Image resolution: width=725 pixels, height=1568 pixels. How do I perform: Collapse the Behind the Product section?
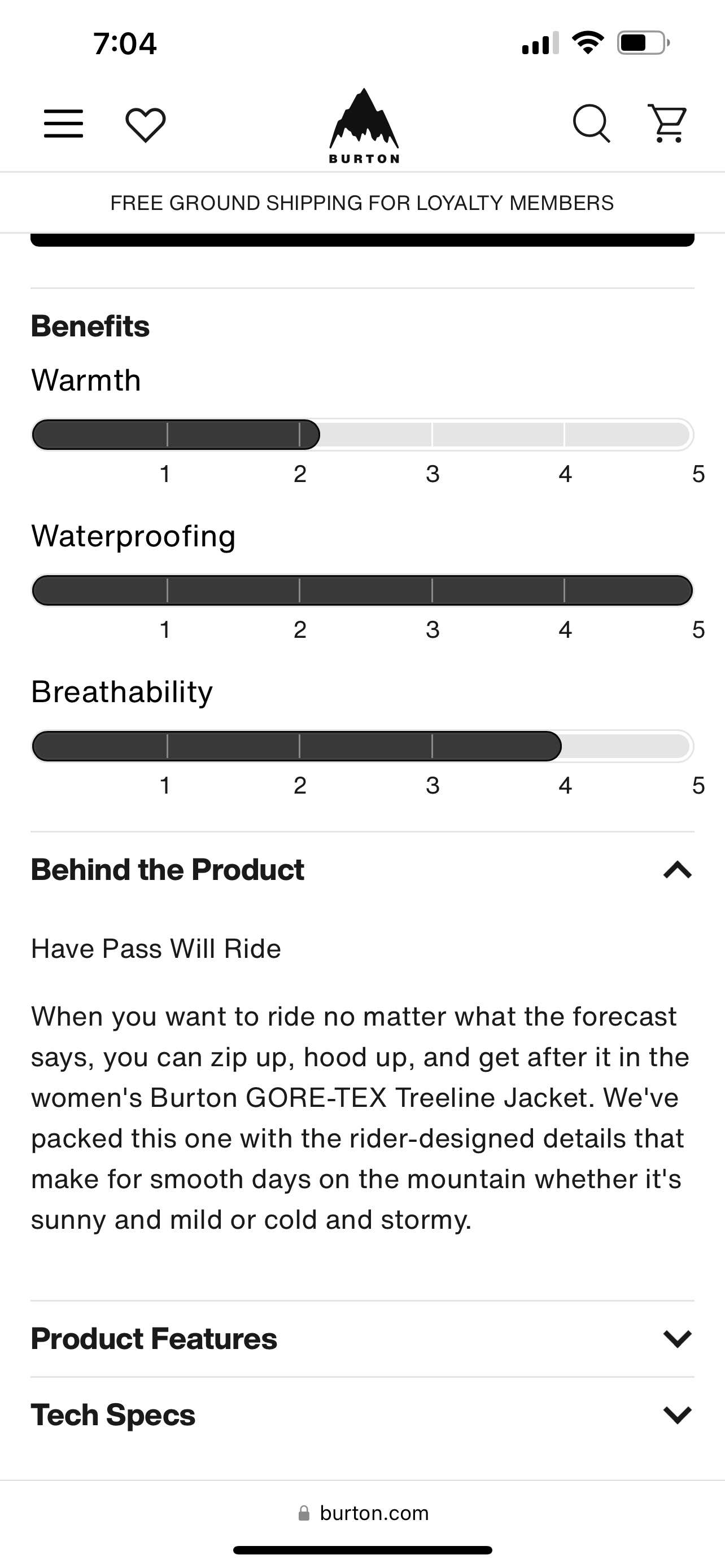pyautogui.click(x=678, y=870)
